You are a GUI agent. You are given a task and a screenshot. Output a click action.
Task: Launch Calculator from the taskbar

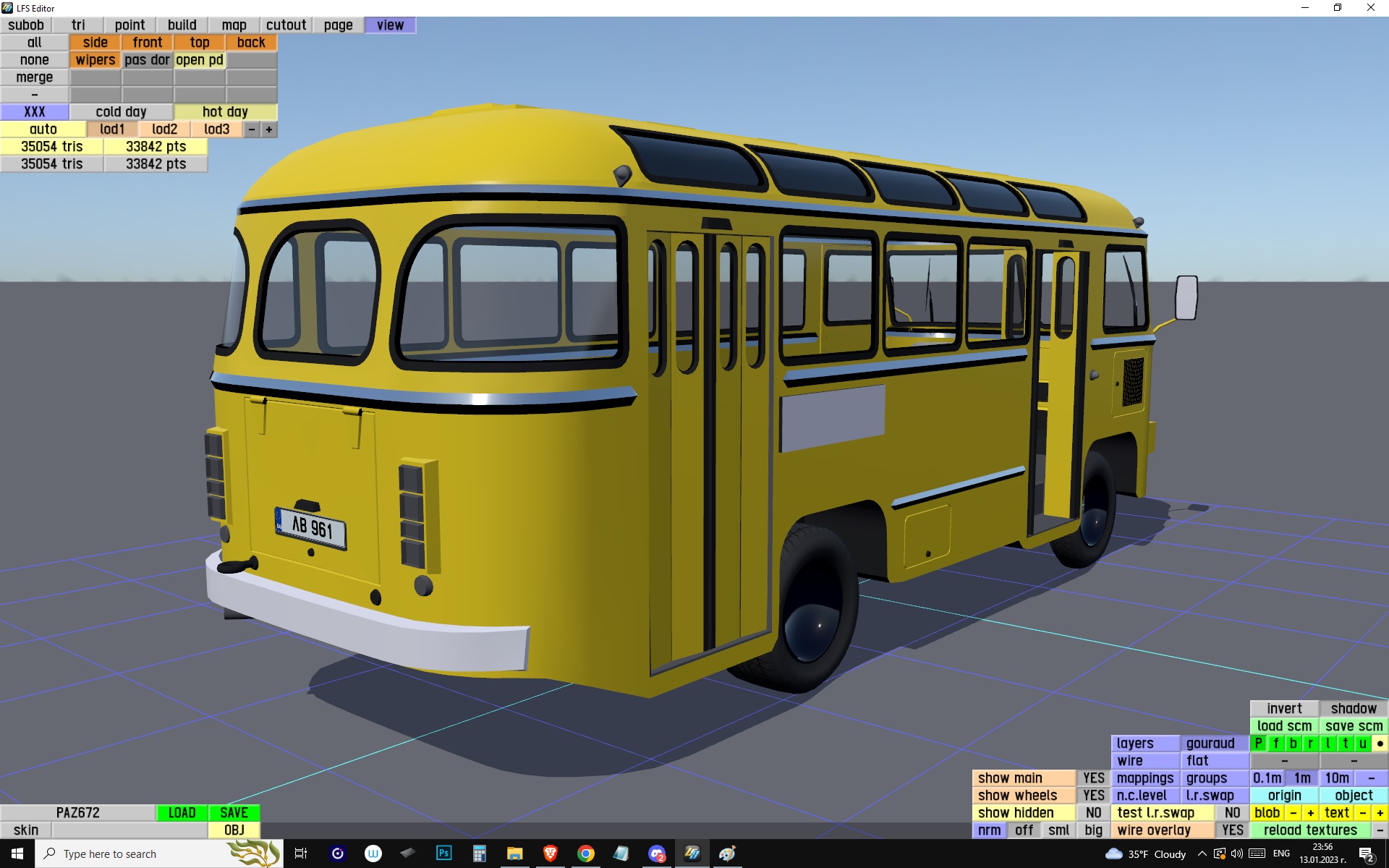point(479,854)
